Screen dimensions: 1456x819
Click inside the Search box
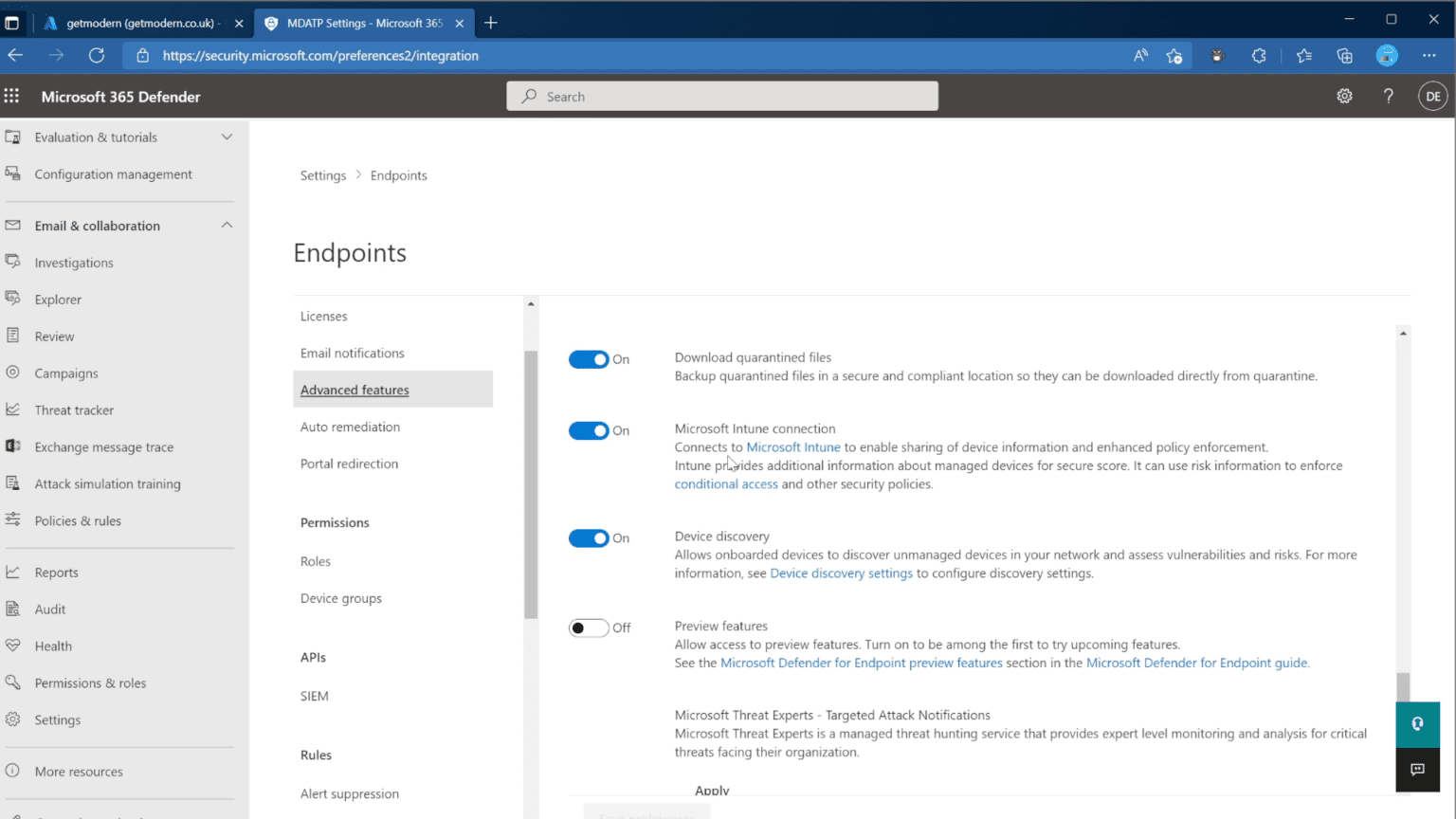tap(722, 96)
